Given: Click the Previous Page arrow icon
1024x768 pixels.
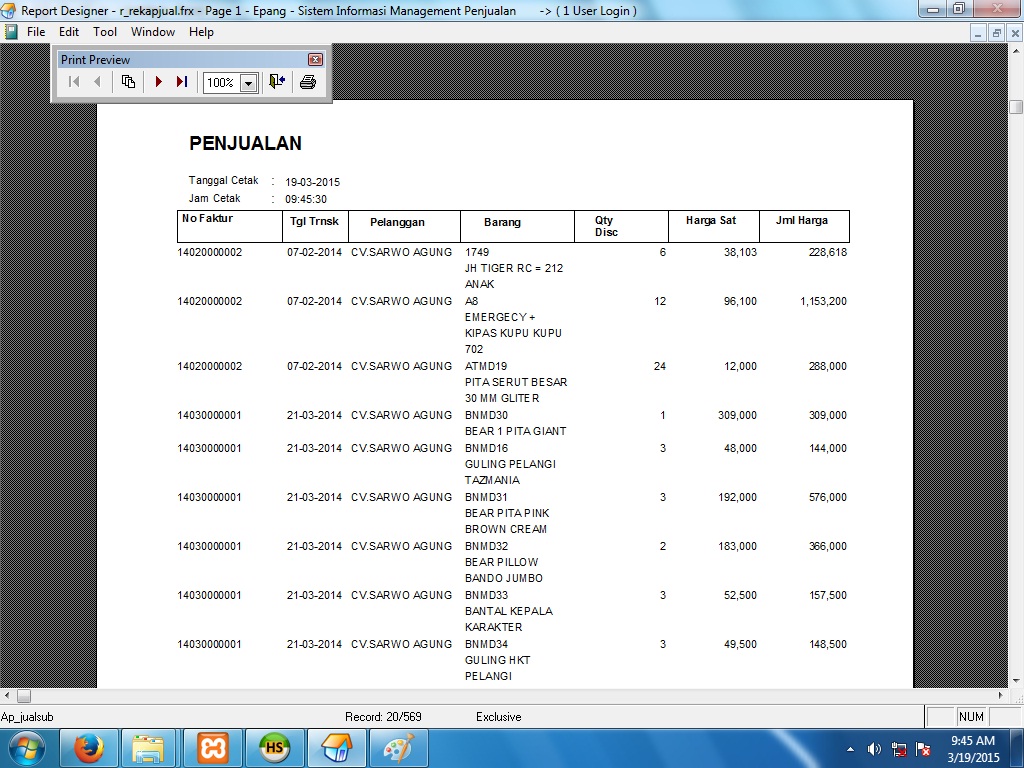Looking at the screenshot, I should (x=97, y=82).
